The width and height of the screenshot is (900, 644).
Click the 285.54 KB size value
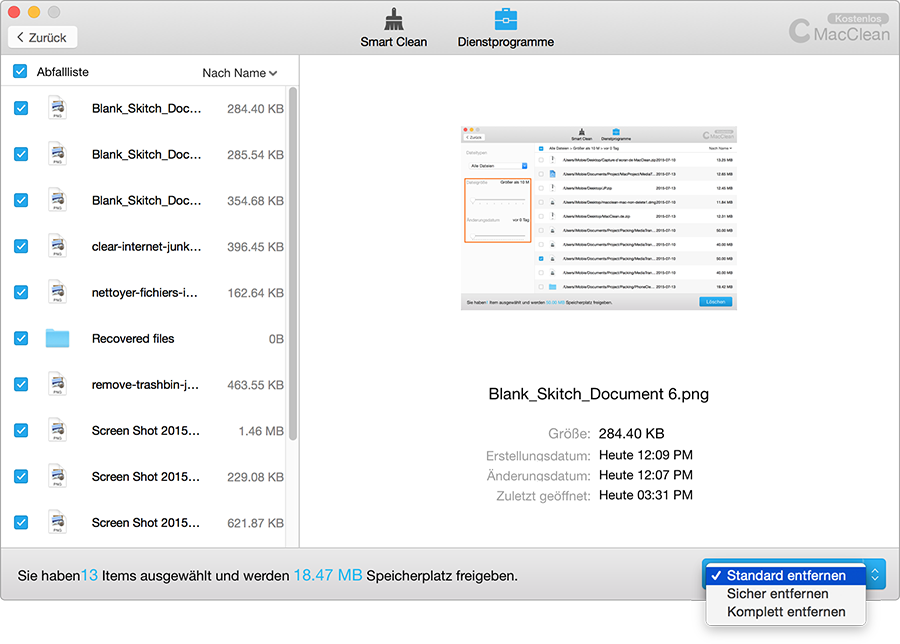coord(255,154)
